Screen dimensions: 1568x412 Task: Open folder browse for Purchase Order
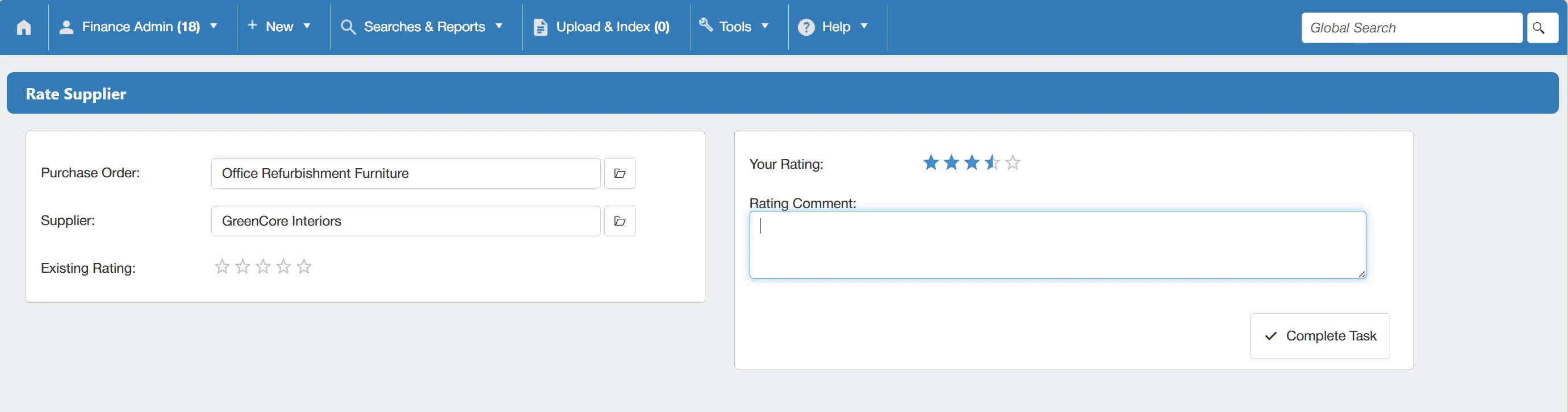point(620,174)
